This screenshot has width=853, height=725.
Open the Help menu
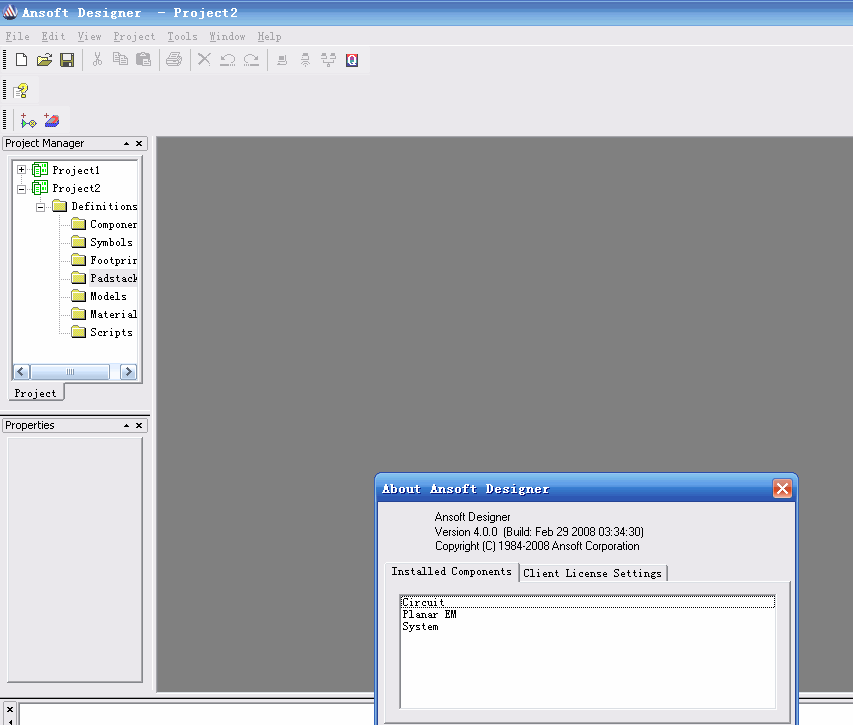click(269, 36)
